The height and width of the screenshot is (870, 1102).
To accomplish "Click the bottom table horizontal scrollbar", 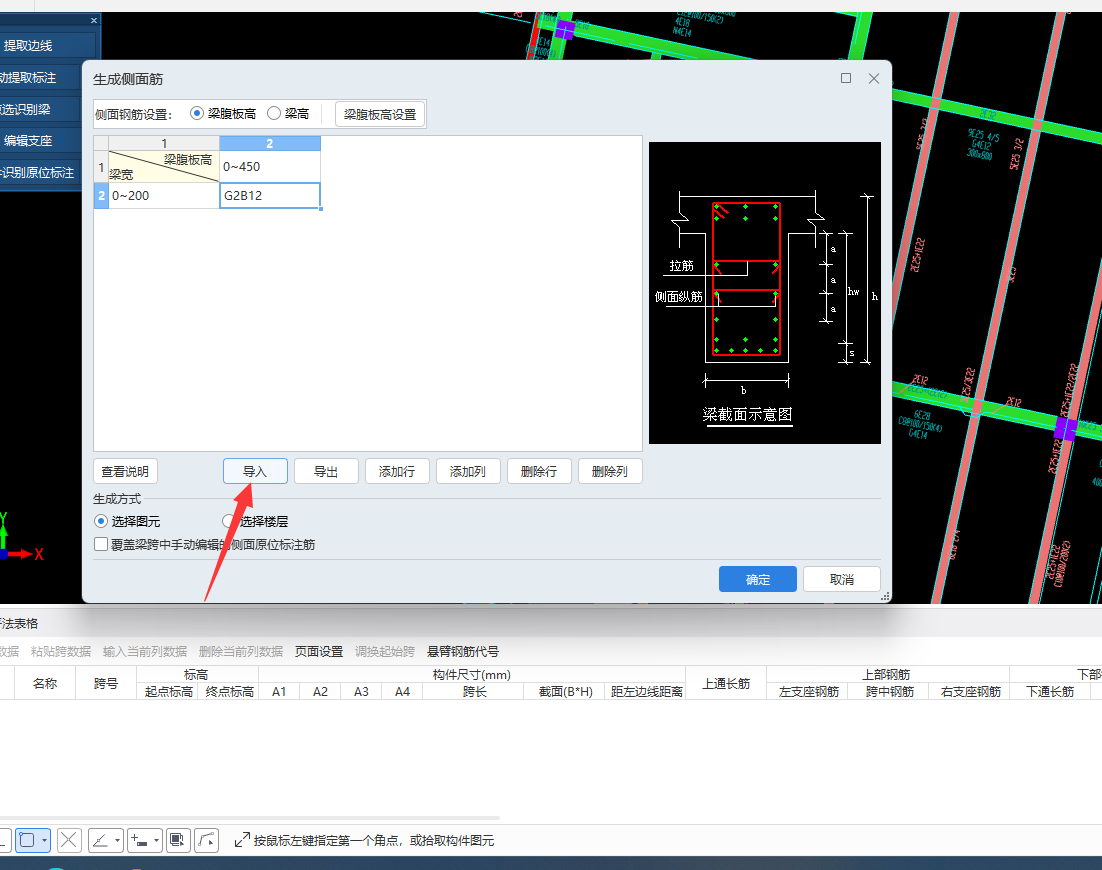I will point(249,817).
